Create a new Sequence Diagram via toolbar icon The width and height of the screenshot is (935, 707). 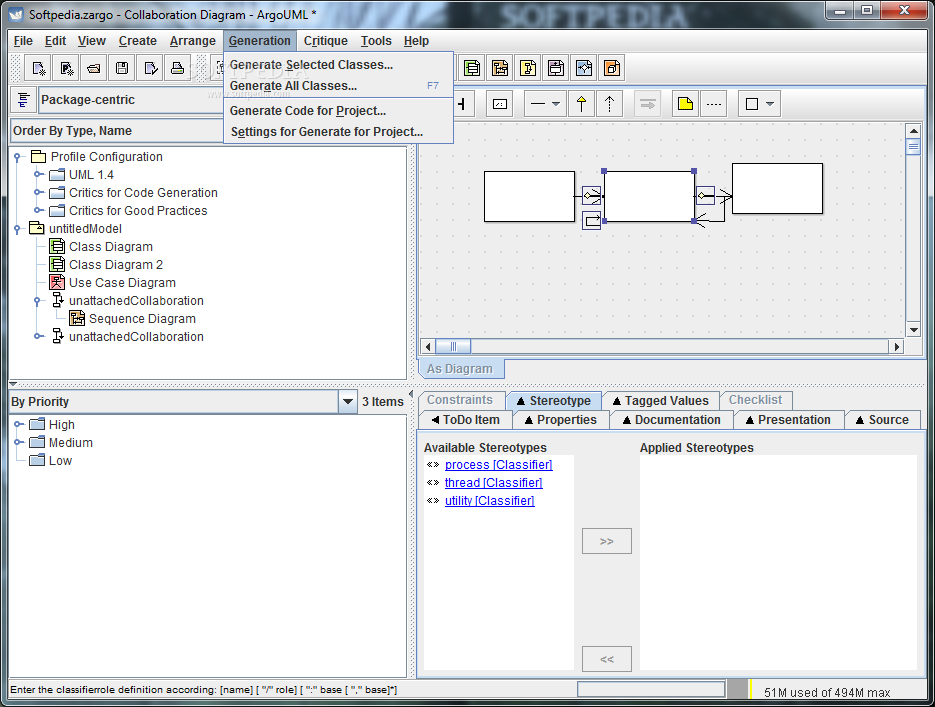click(500, 68)
